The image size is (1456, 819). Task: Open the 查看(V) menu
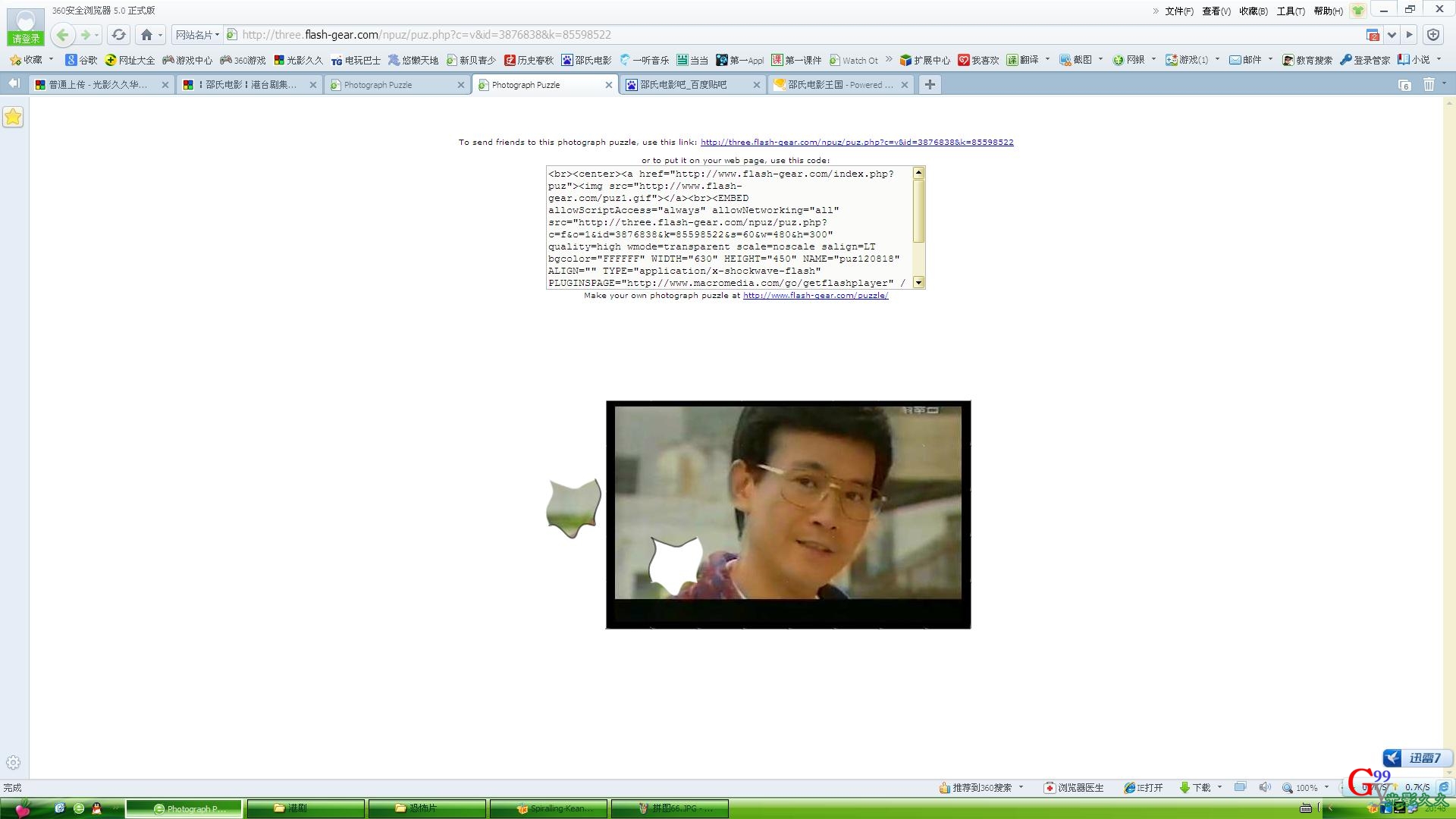coord(1216,11)
